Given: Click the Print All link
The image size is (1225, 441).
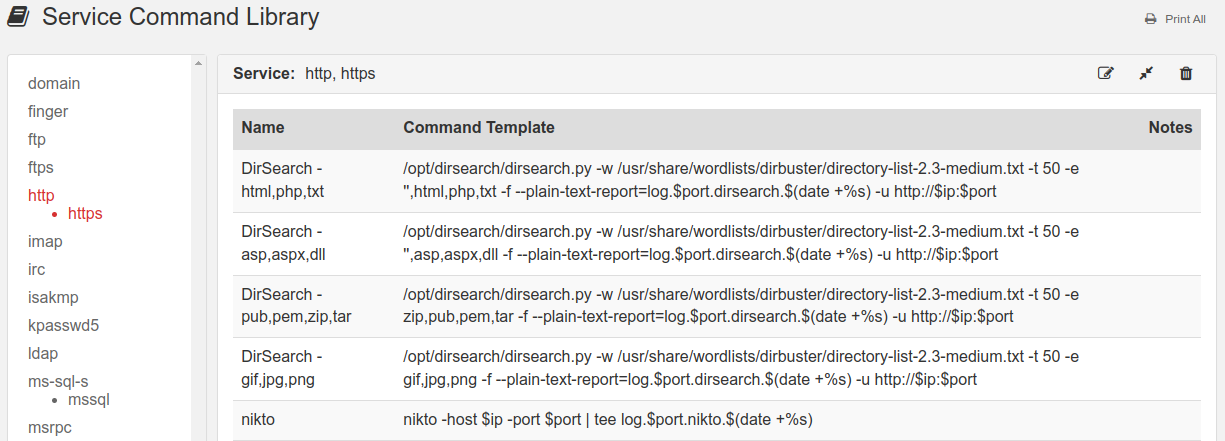Looking at the screenshot, I should pyautogui.click(x=1185, y=19).
